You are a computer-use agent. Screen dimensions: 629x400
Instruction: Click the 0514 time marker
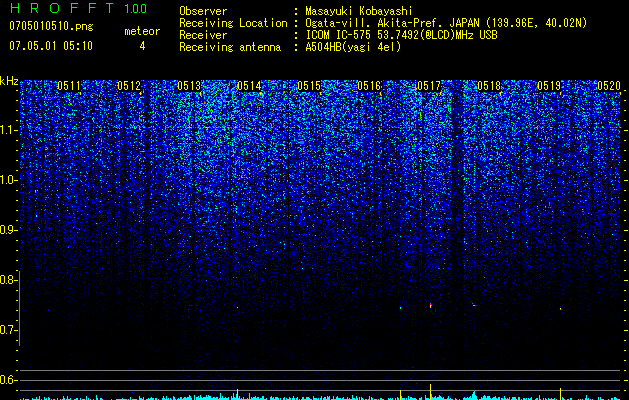[x=249, y=86]
